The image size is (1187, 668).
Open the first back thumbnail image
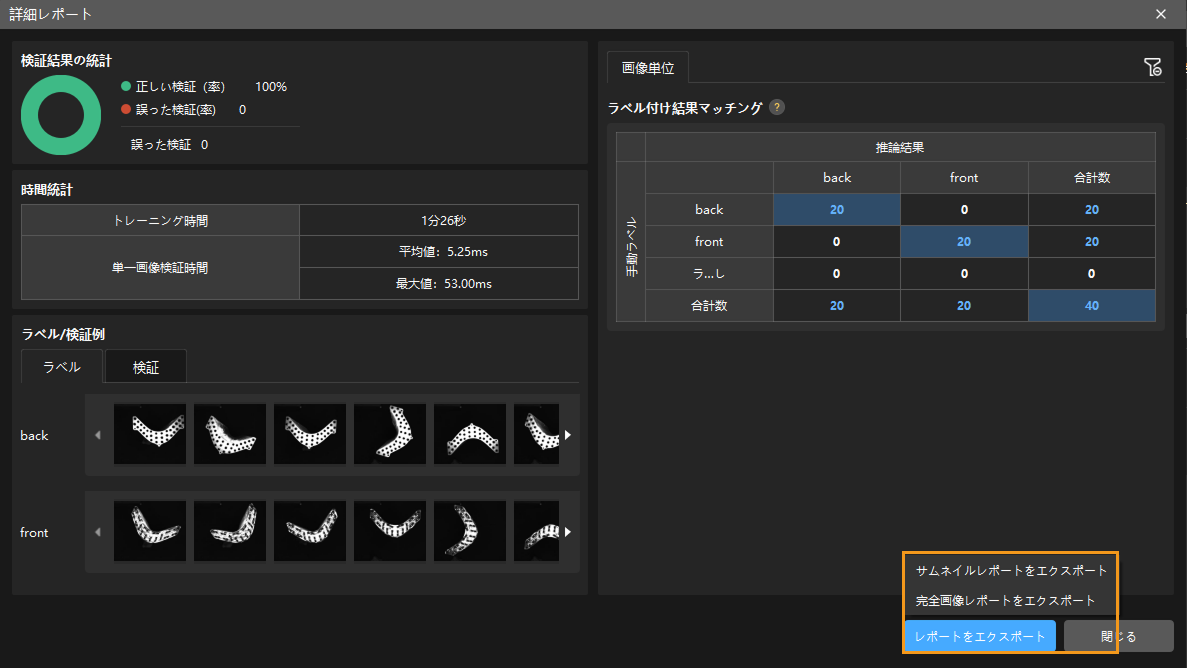[x=150, y=434]
